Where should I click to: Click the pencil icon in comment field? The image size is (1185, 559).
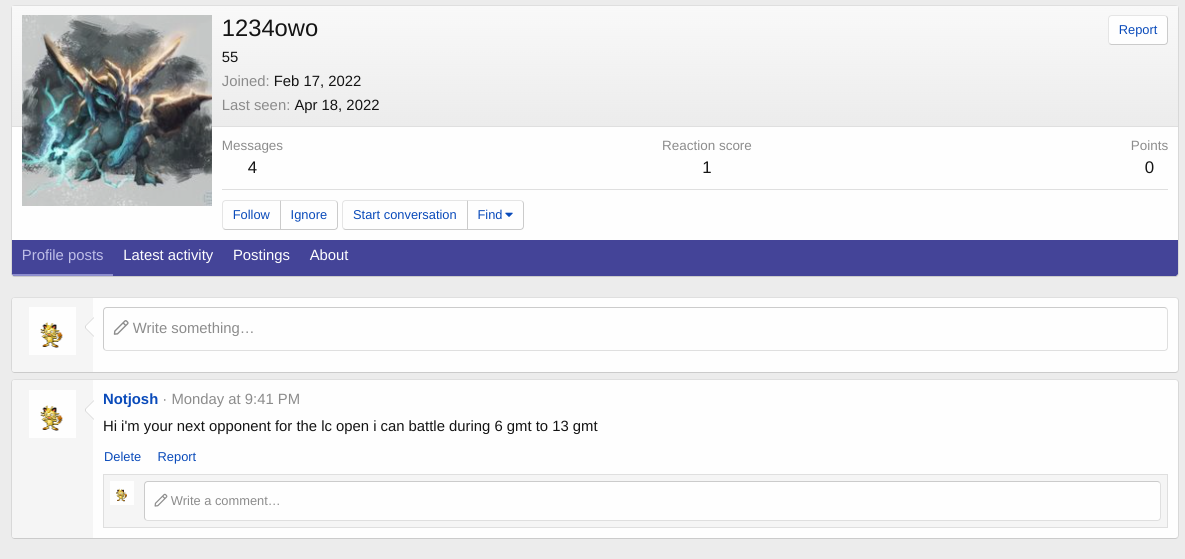point(160,500)
